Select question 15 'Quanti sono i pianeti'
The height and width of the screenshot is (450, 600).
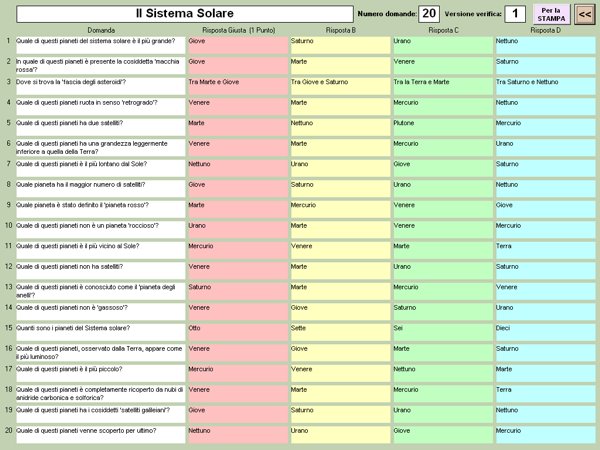tap(101, 332)
